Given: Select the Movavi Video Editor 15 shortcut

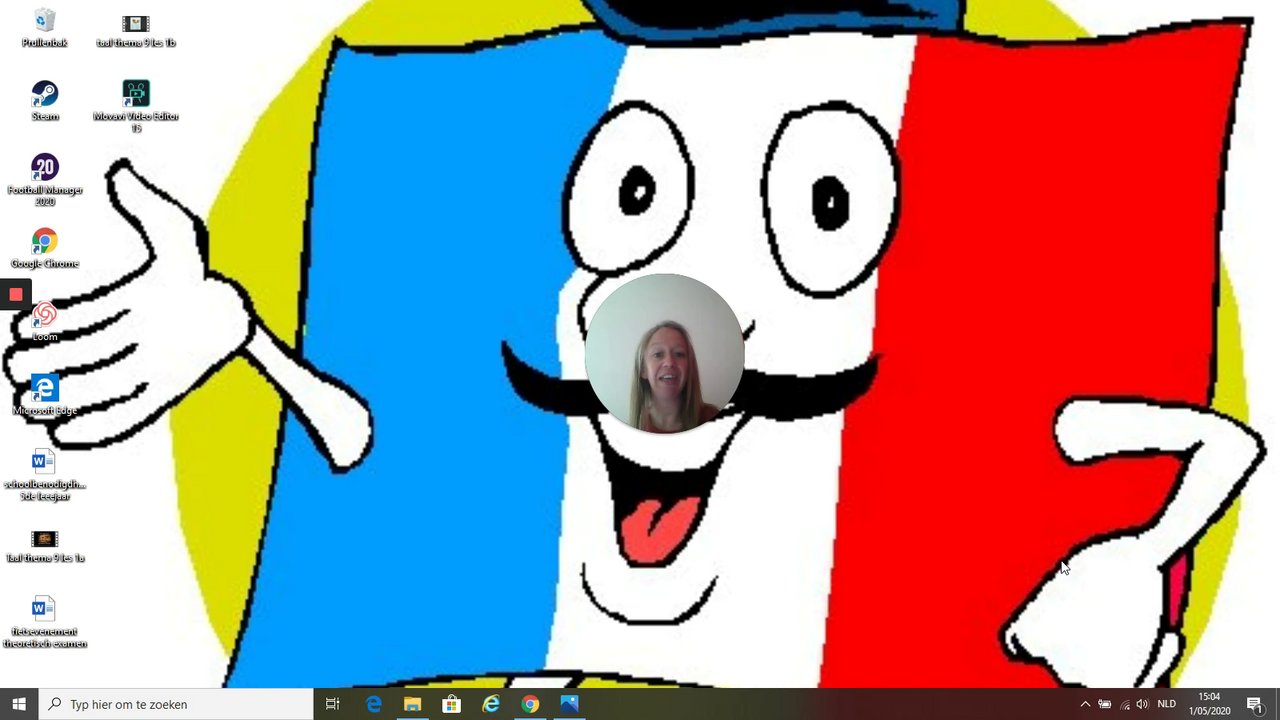Looking at the screenshot, I should tap(136, 106).
